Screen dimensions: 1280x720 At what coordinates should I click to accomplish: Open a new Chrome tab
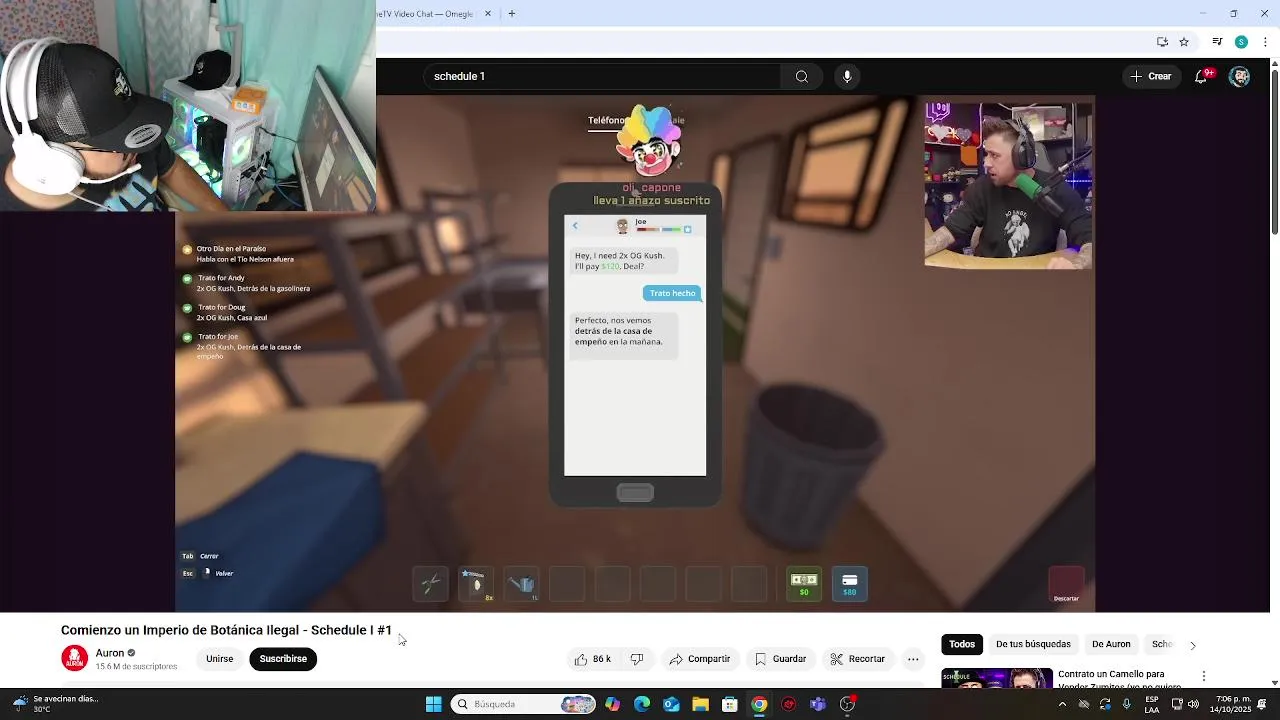(511, 14)
